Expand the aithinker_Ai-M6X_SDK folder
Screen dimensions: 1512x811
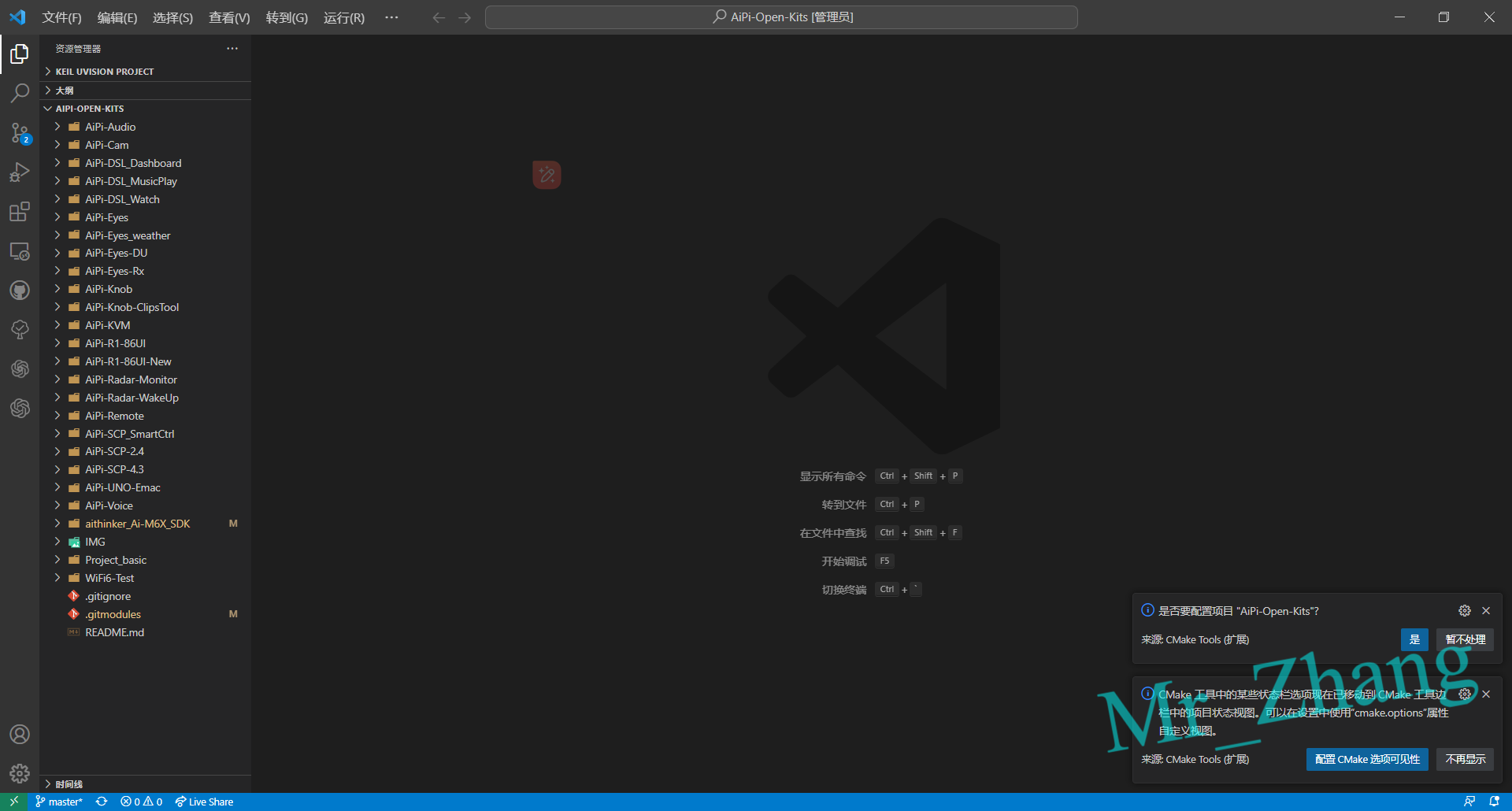pyautogui.click(x=146, y=524)
